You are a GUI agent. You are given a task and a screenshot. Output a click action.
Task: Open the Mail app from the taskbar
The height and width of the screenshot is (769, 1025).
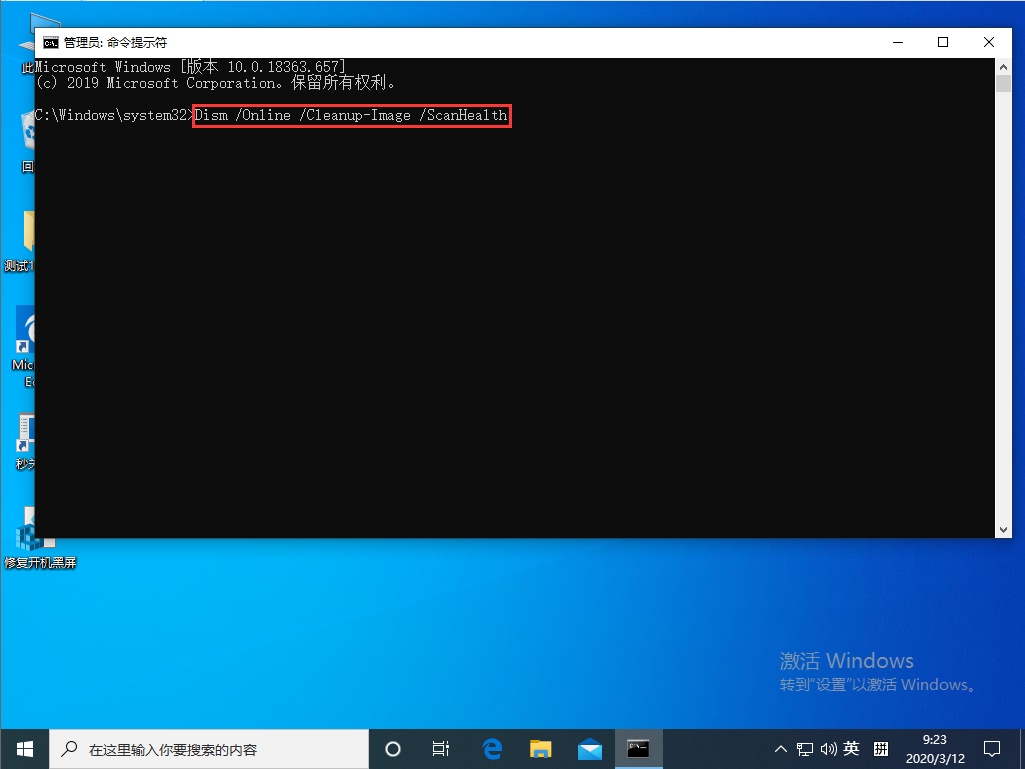pyautogui.click(x=589, y=748)
